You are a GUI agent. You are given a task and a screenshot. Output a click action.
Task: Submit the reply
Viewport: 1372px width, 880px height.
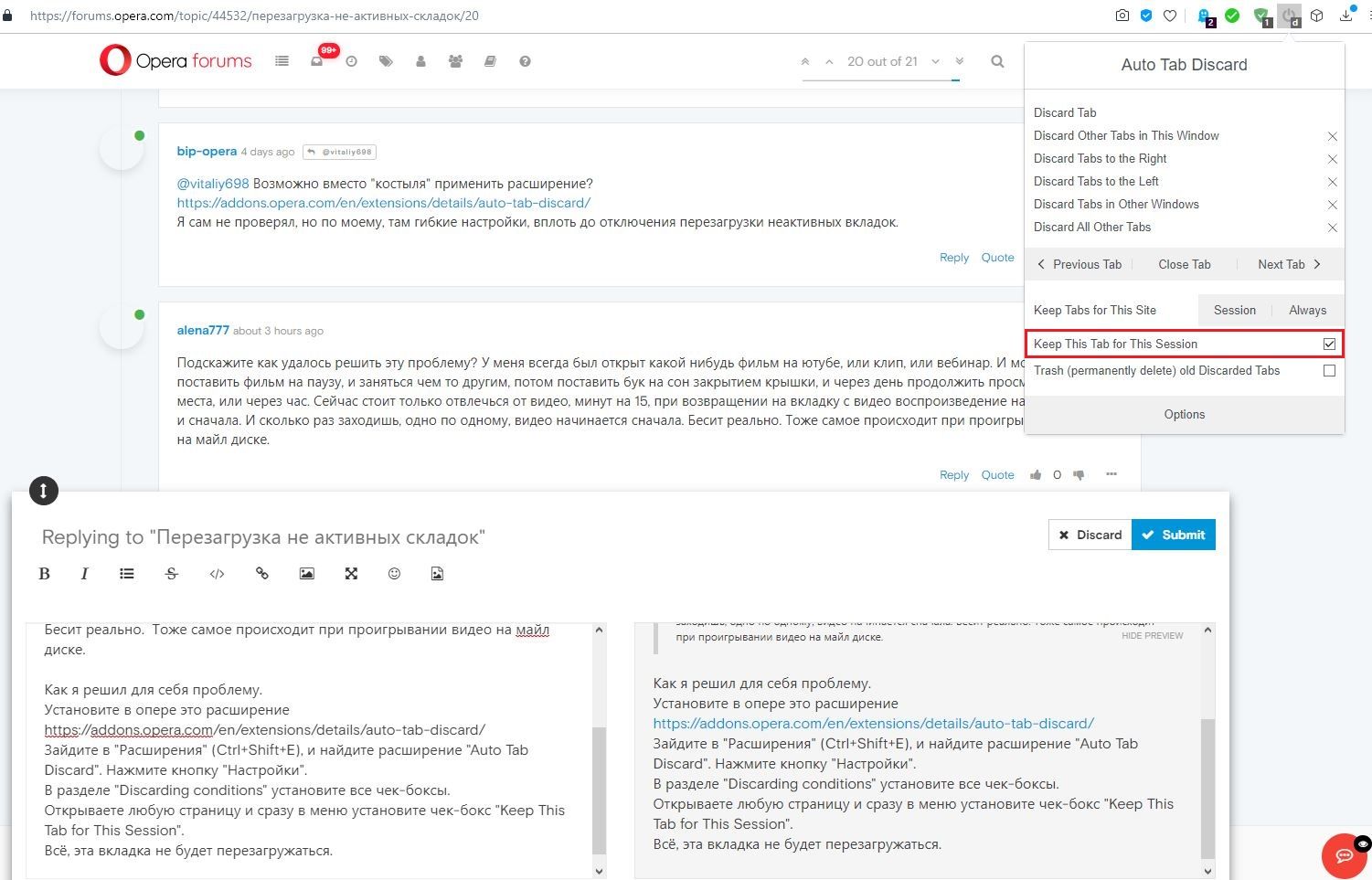[x=1174, y=535]
